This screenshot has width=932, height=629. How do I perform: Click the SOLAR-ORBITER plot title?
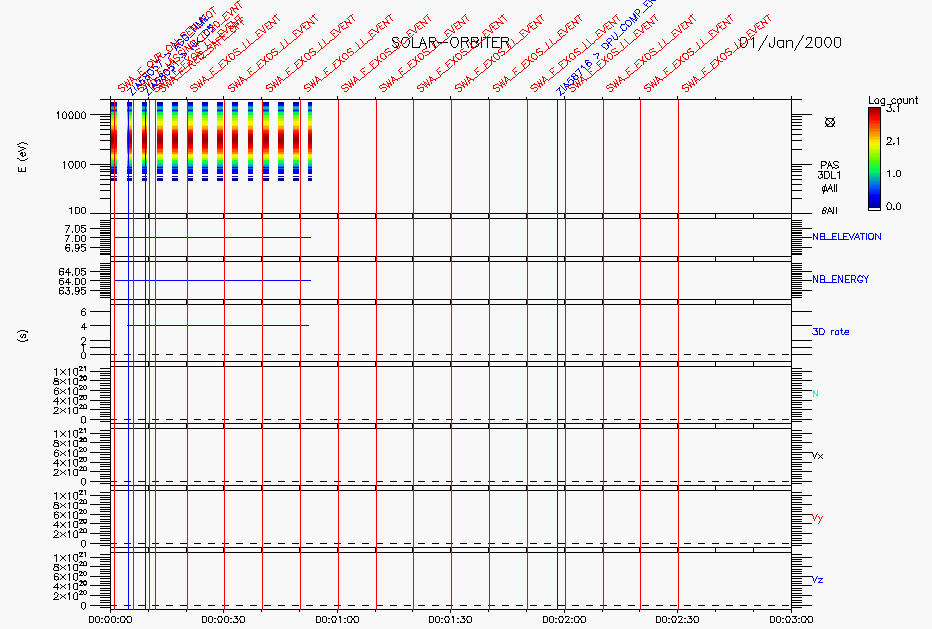point(451,42)
